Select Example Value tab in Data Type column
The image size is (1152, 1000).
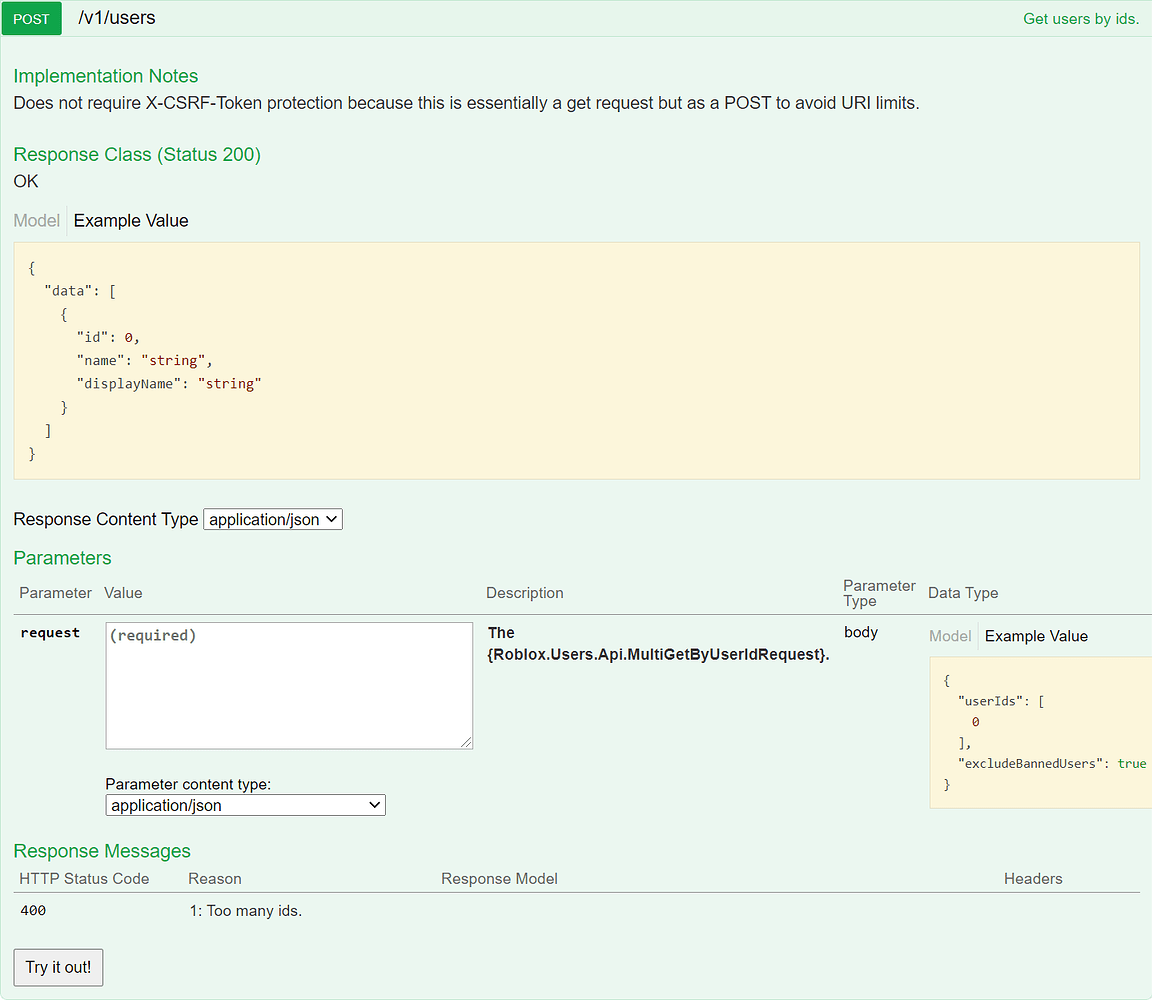coord(1036,636)
